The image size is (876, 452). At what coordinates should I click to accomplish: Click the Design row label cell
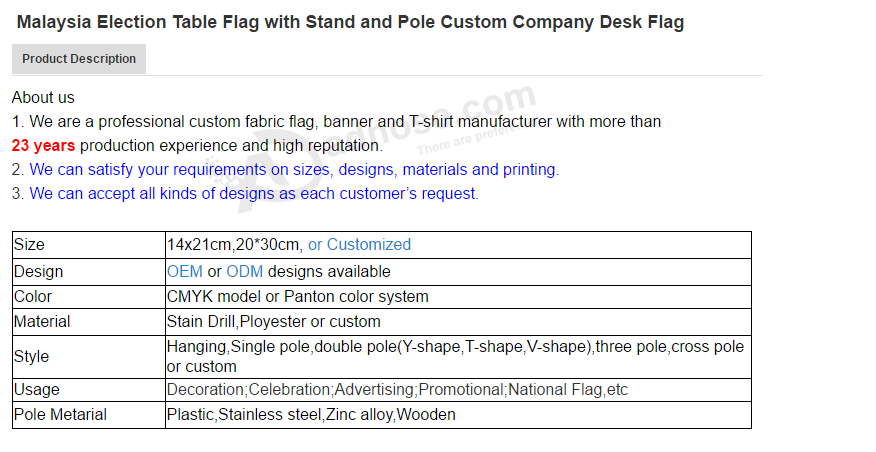pyautogui.click(x=89, y=272)
